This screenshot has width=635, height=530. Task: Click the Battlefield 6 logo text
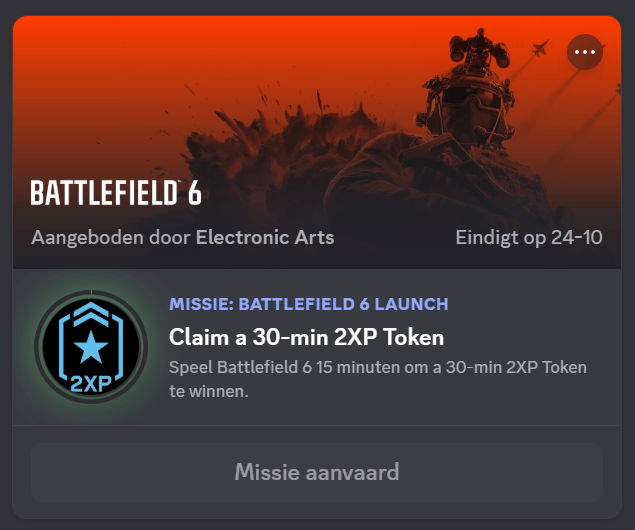coord(116,193)
